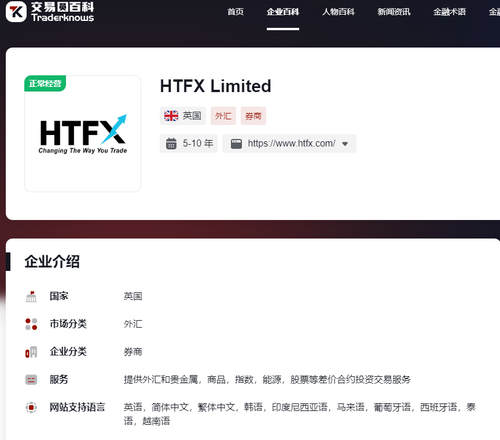Click the Traderknows logo icon
The image size is (500, 440).
[x=16, y=11]
